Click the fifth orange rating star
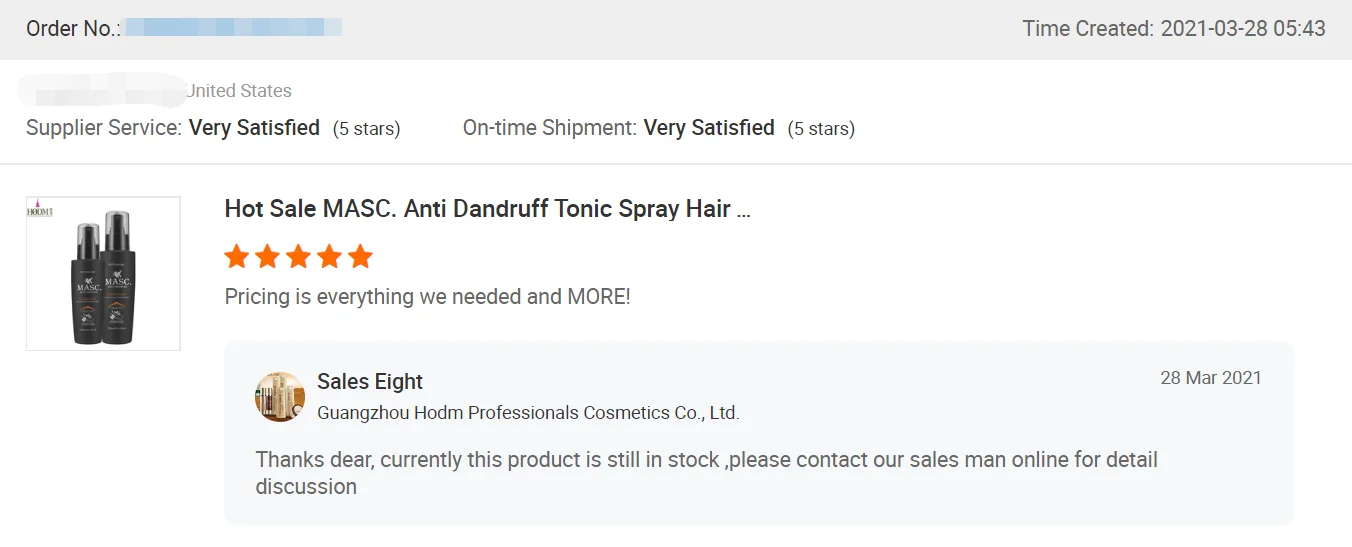The image size is (1352, 547). [361, 257]
